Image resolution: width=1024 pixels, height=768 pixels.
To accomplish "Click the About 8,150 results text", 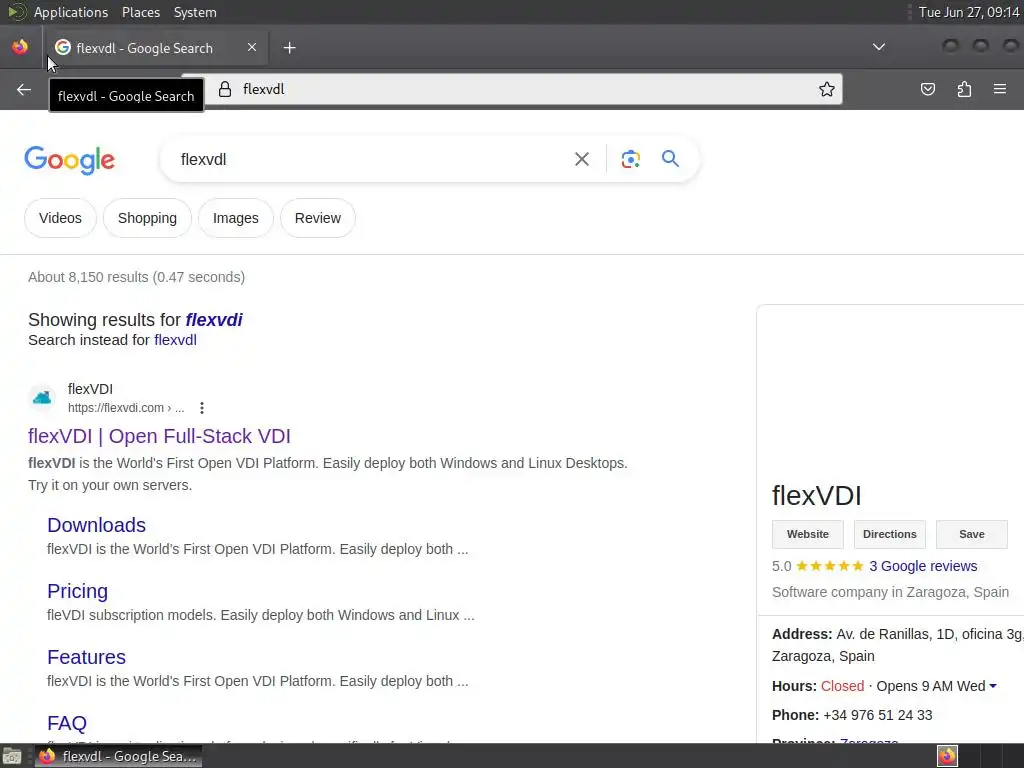I will [x=136, y=277].
